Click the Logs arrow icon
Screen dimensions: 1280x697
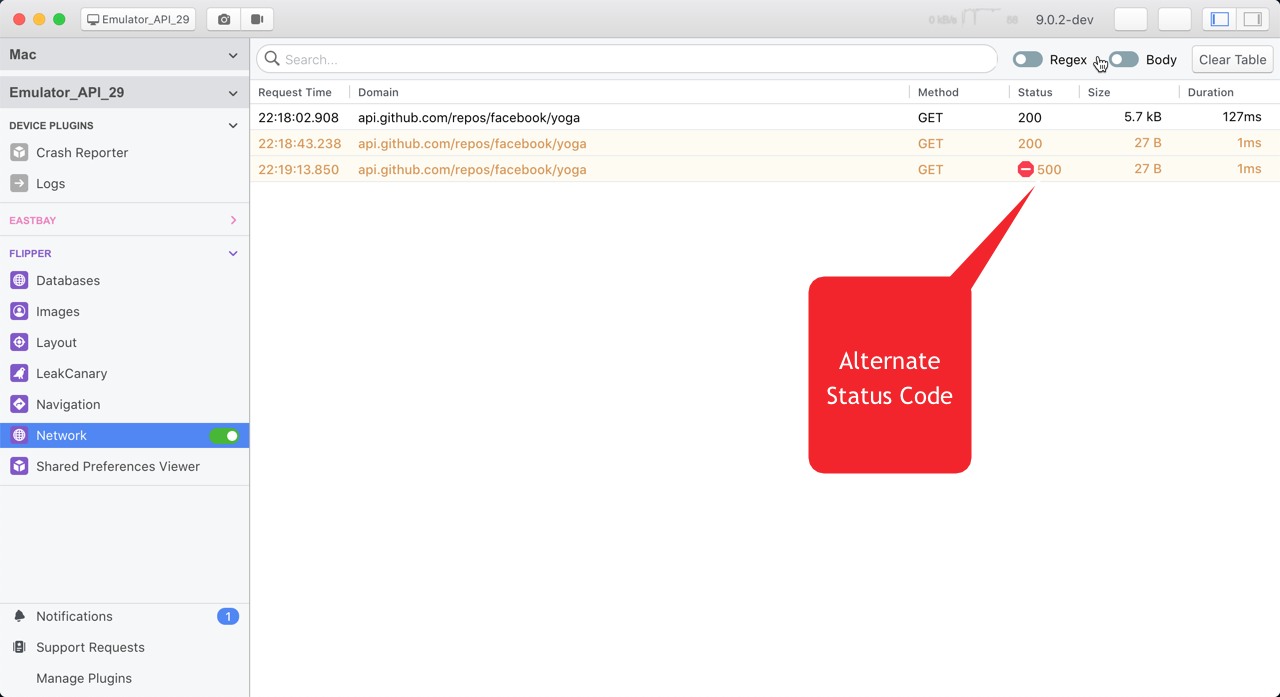pos(19,184)
